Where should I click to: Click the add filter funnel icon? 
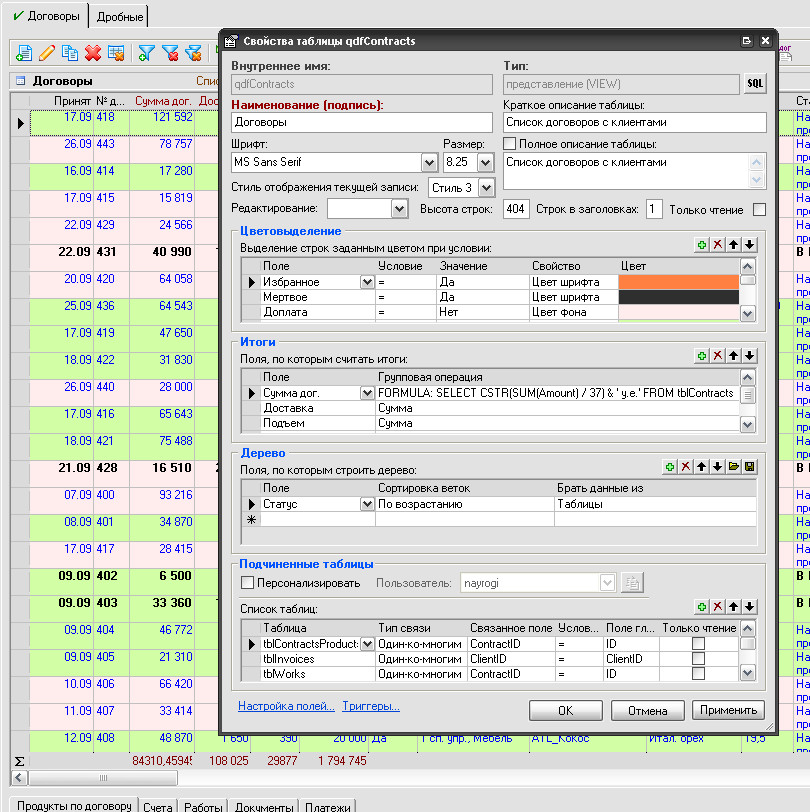click(x=147, y=52)
